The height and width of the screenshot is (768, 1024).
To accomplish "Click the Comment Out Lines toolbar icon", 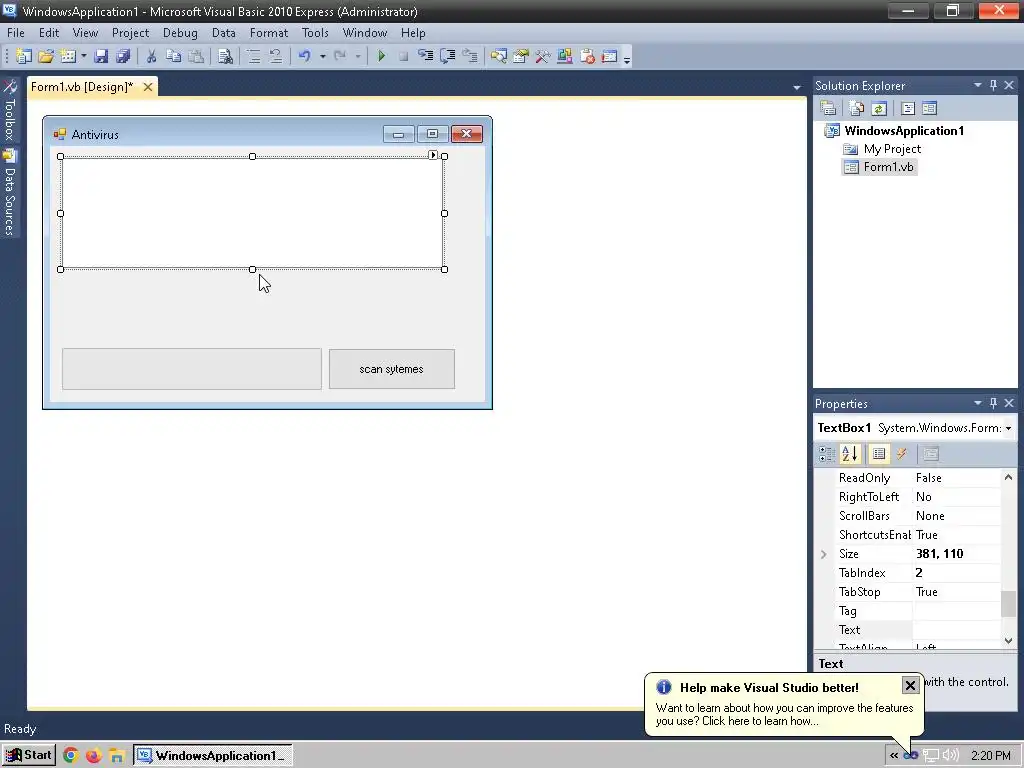I will tap(253, 56).
